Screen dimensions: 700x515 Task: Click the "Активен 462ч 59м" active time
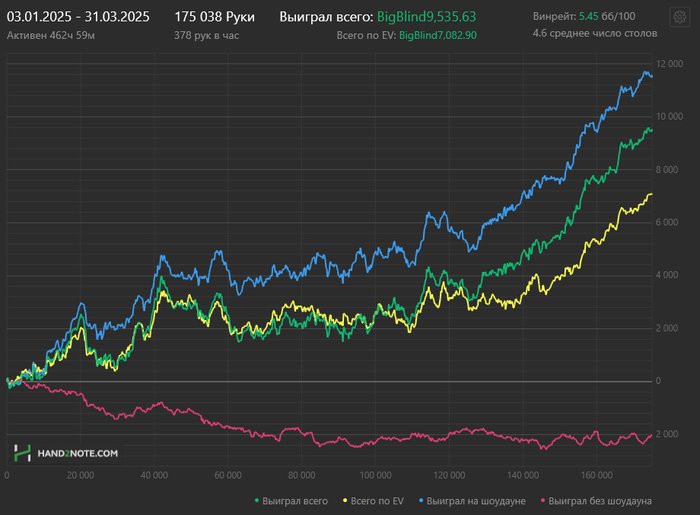pos(49,35)
